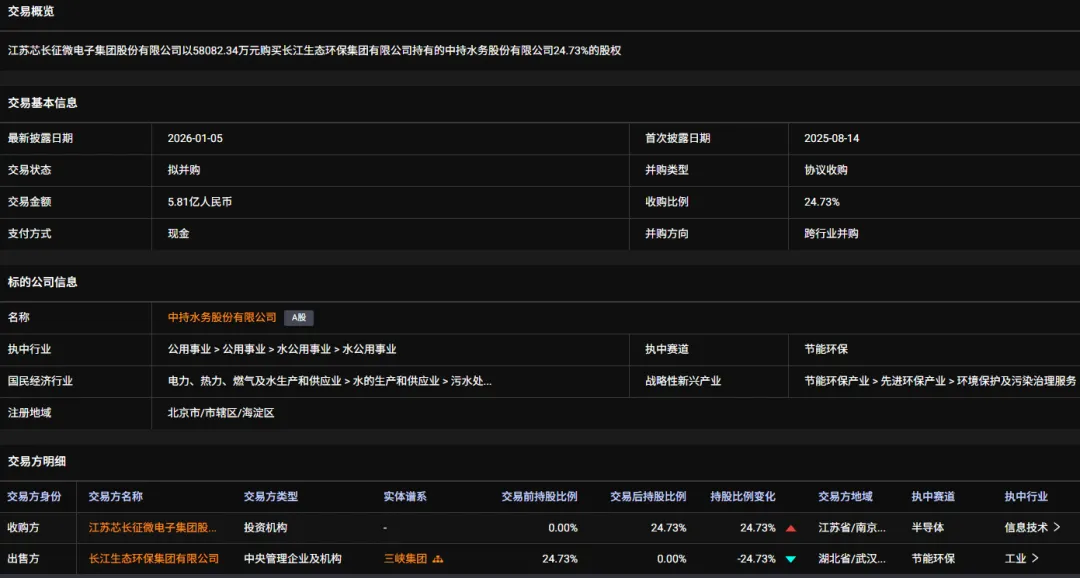Screen dimensions: 1080x578
Task: Select seller row track 节能环保
Action: click(933, 559)
